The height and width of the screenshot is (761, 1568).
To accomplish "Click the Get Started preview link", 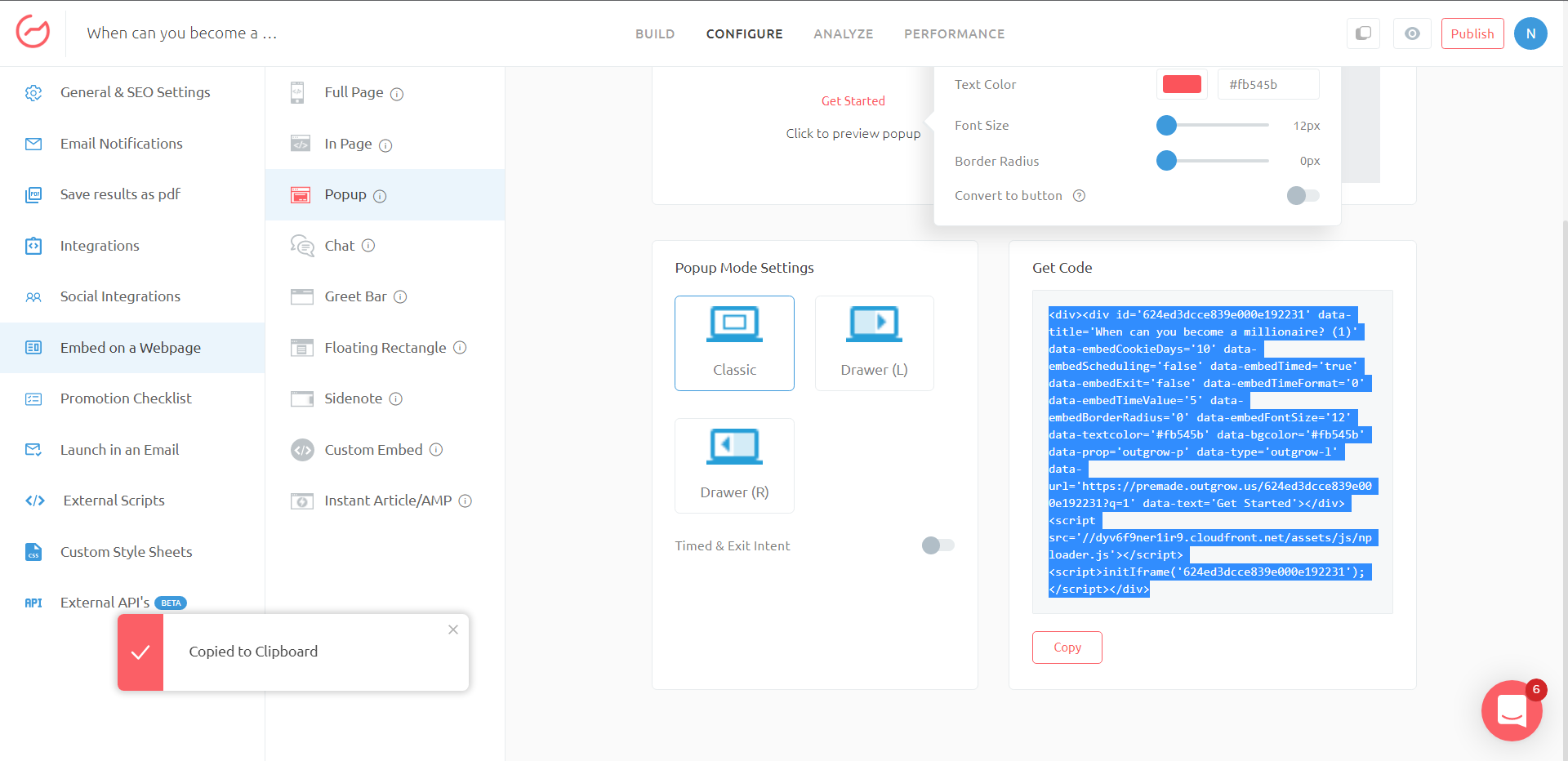I will pyautogui.click(x=853, y=101).
